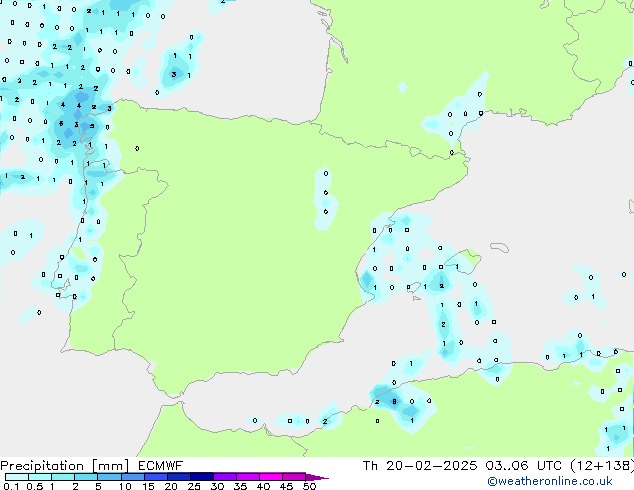
Task: Select the legend value "10"
Action: (125, 486)
